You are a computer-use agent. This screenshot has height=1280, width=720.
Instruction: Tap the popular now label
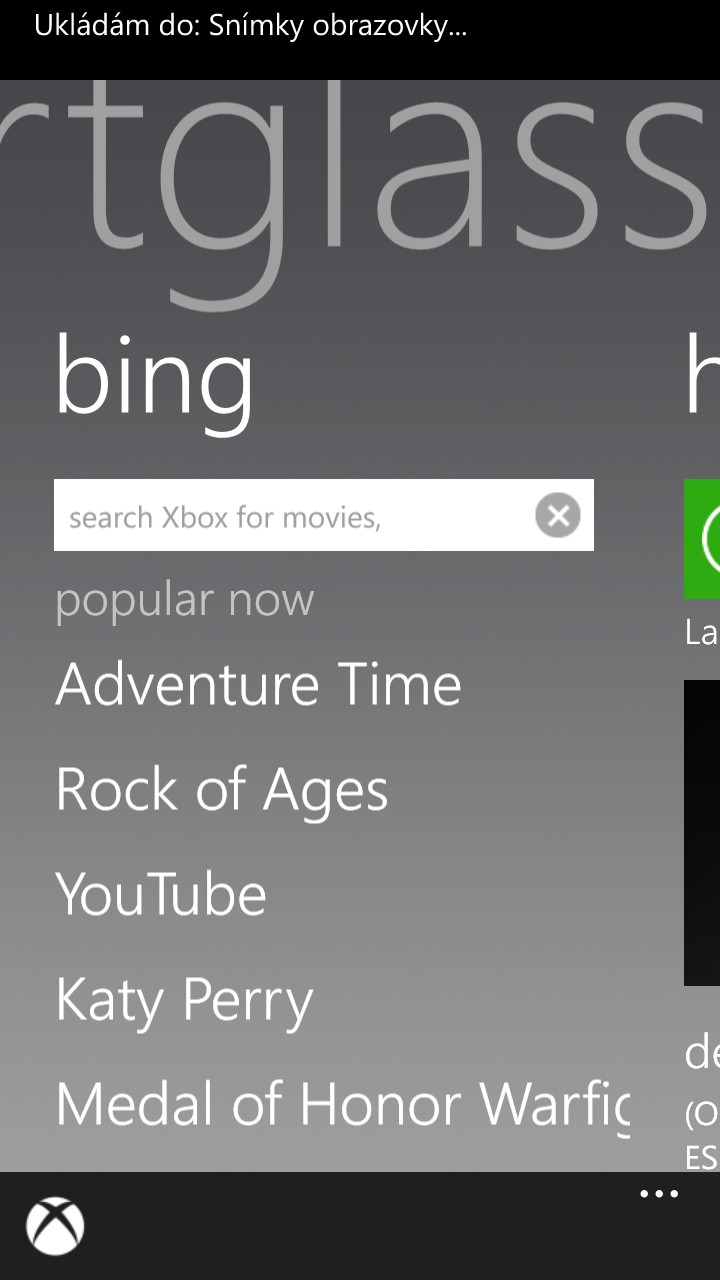[x=185, y=600]
